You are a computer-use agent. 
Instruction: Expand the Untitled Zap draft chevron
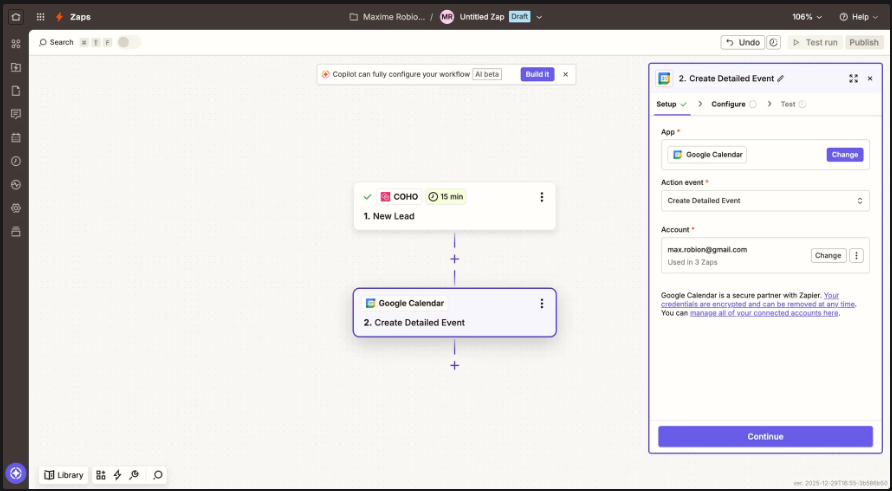click(540, 17)
